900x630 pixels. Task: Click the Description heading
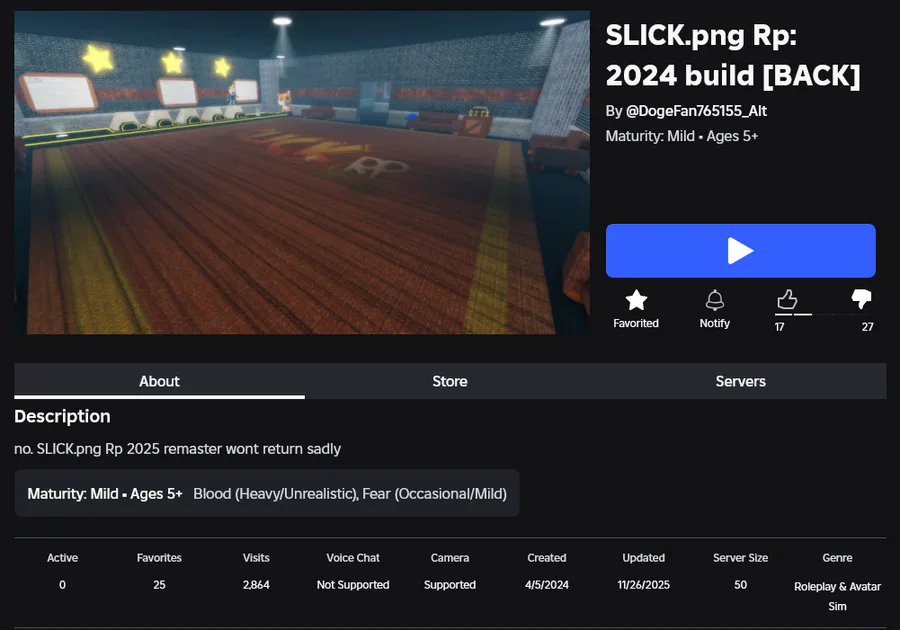click(x=63, y=416)
